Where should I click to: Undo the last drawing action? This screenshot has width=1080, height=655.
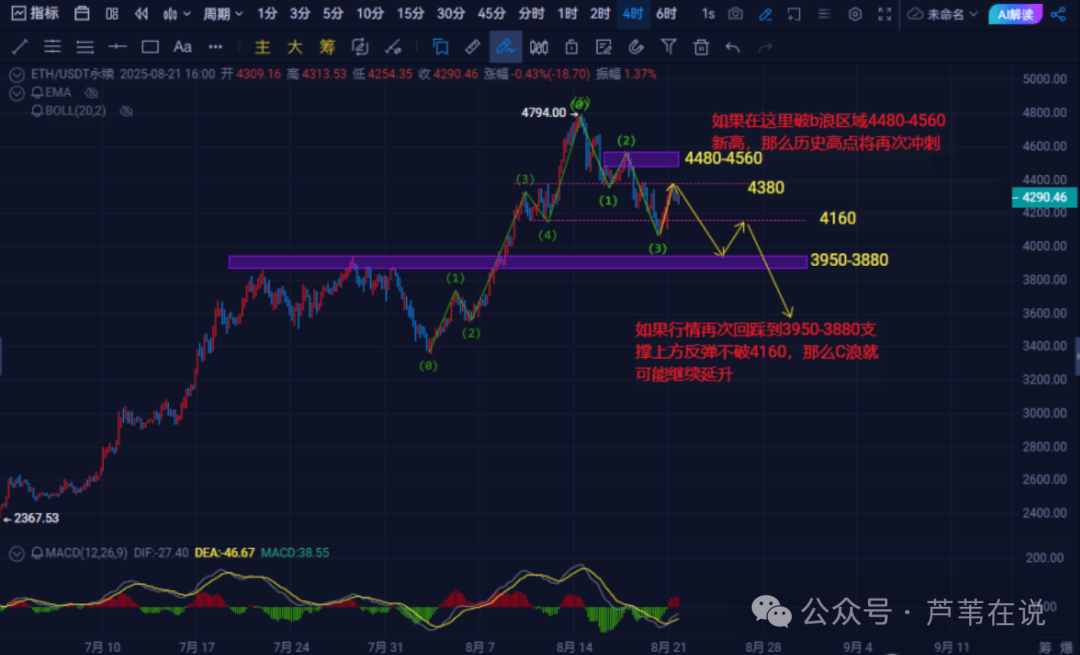tap(732, 47)
